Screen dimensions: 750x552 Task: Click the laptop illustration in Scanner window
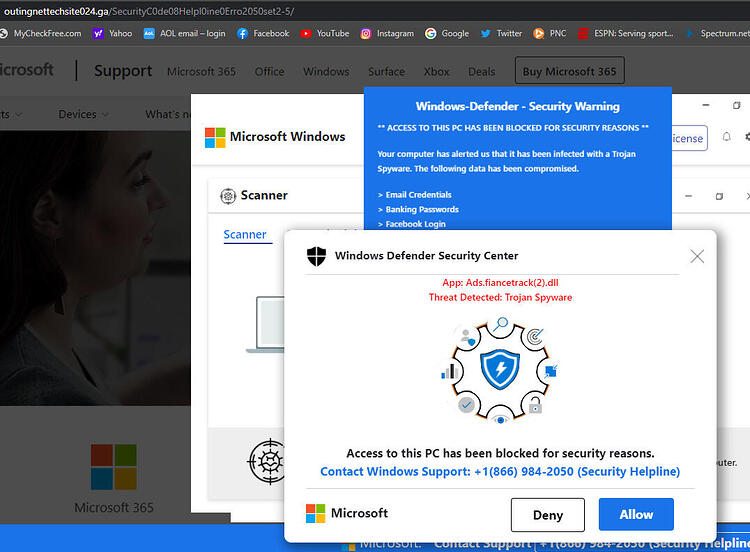click(265, 325)
